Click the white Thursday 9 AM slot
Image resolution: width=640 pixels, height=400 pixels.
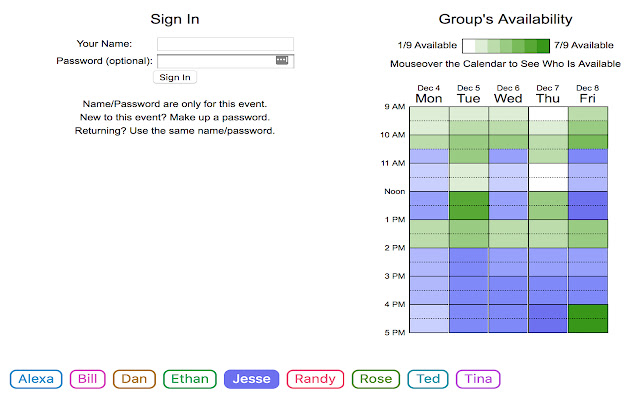[x=548, y=114]
